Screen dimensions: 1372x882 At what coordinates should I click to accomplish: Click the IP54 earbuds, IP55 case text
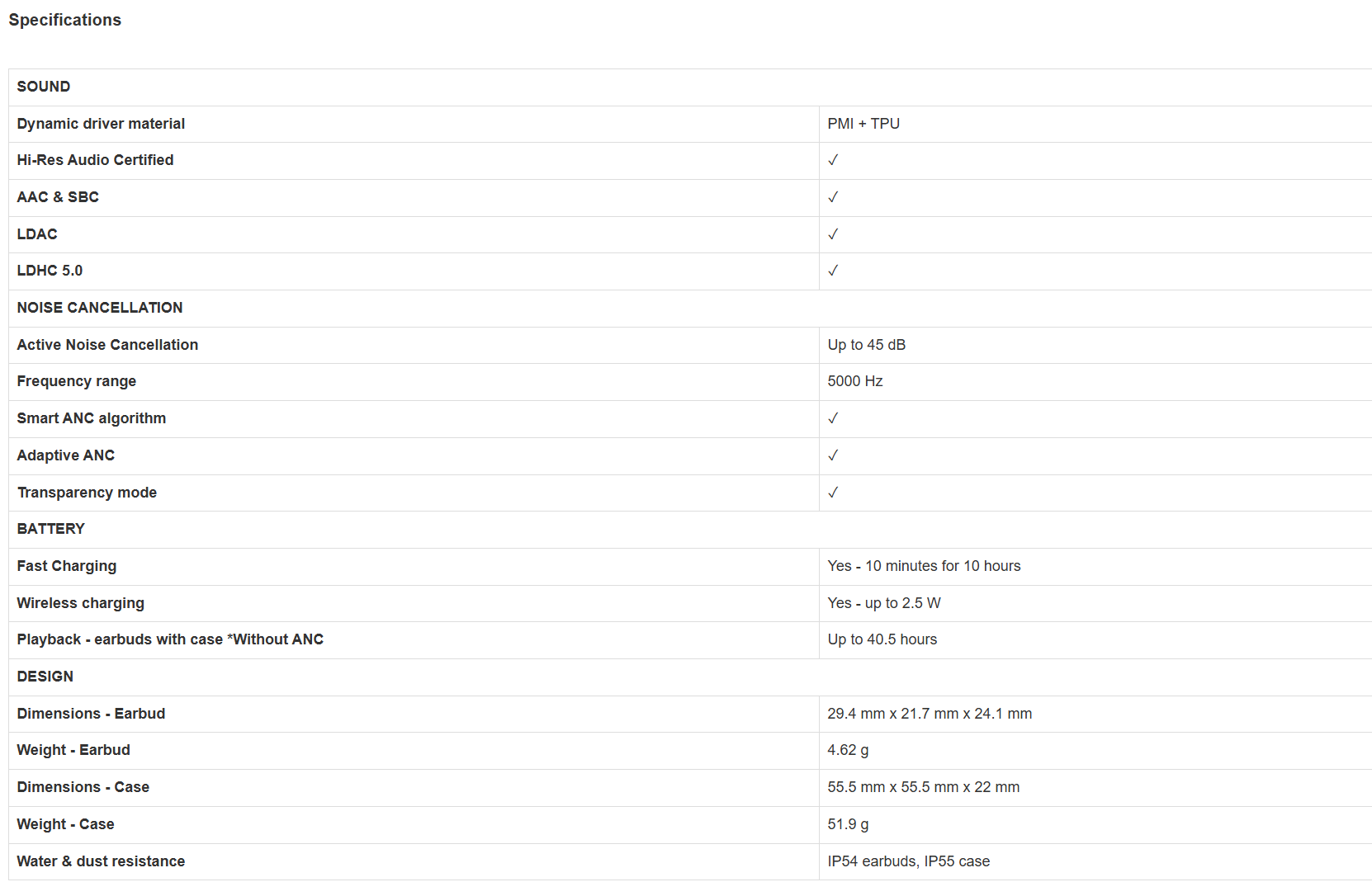(x=909, y=861)
